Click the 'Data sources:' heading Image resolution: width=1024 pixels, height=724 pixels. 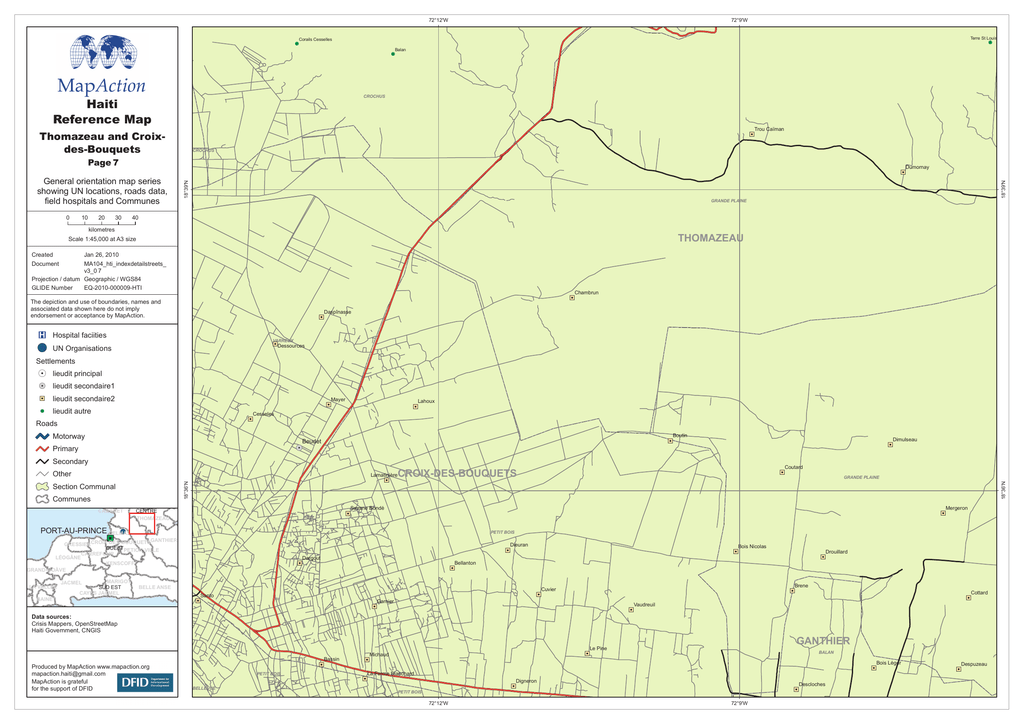coord(52,616)
